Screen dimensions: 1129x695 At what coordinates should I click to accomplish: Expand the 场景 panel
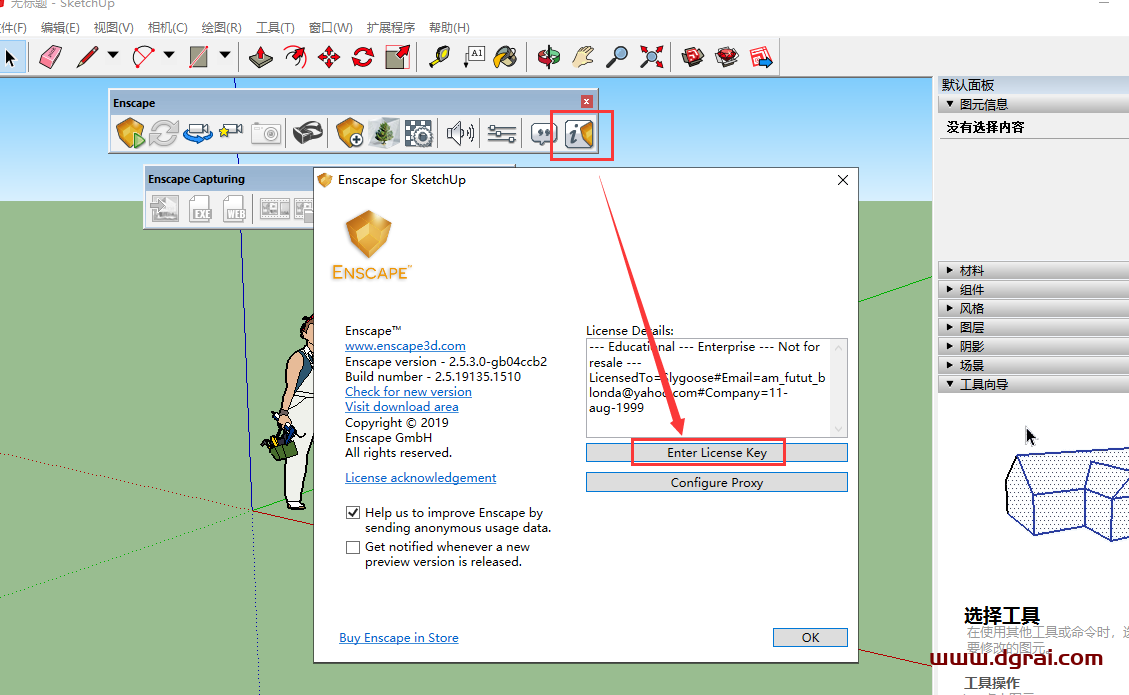[950, 365]
